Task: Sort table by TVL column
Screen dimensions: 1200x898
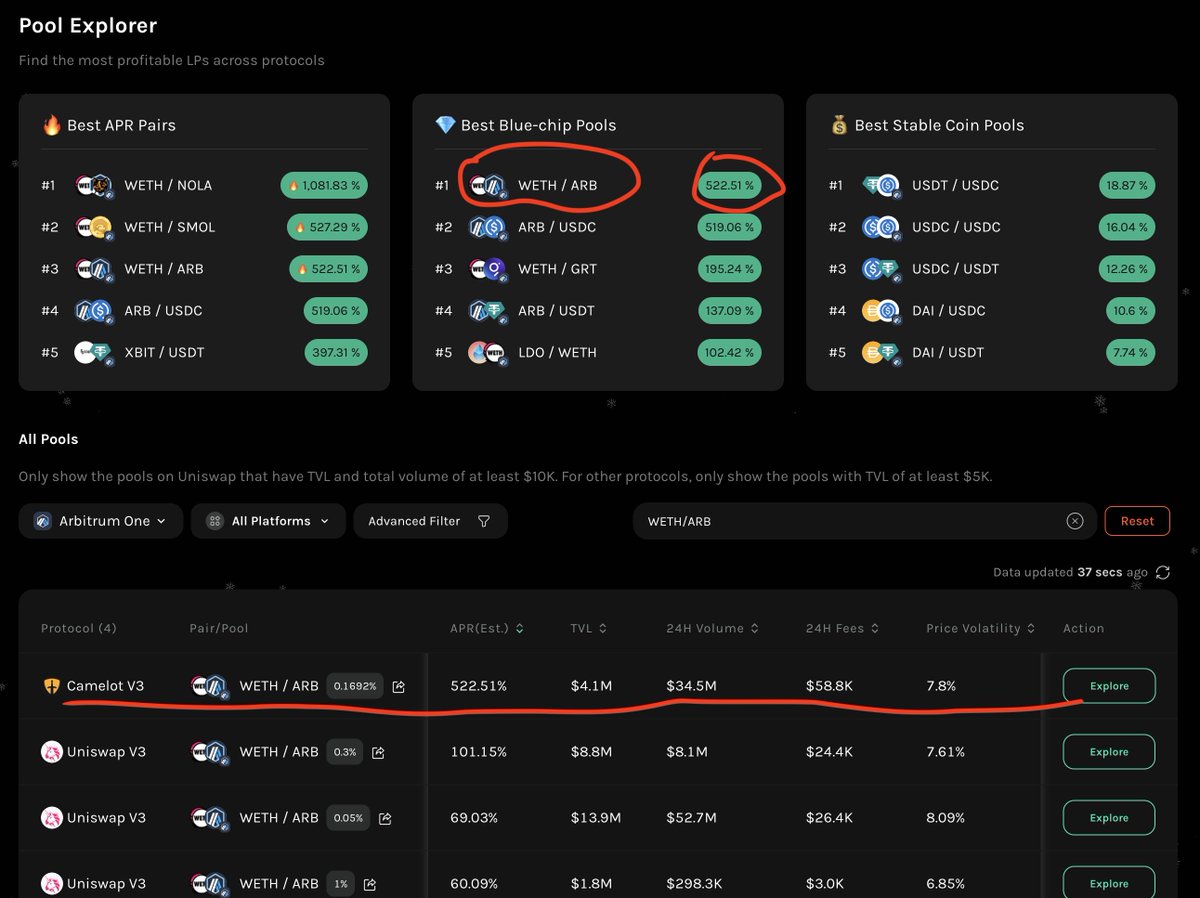Action: [x=588, y=628]
